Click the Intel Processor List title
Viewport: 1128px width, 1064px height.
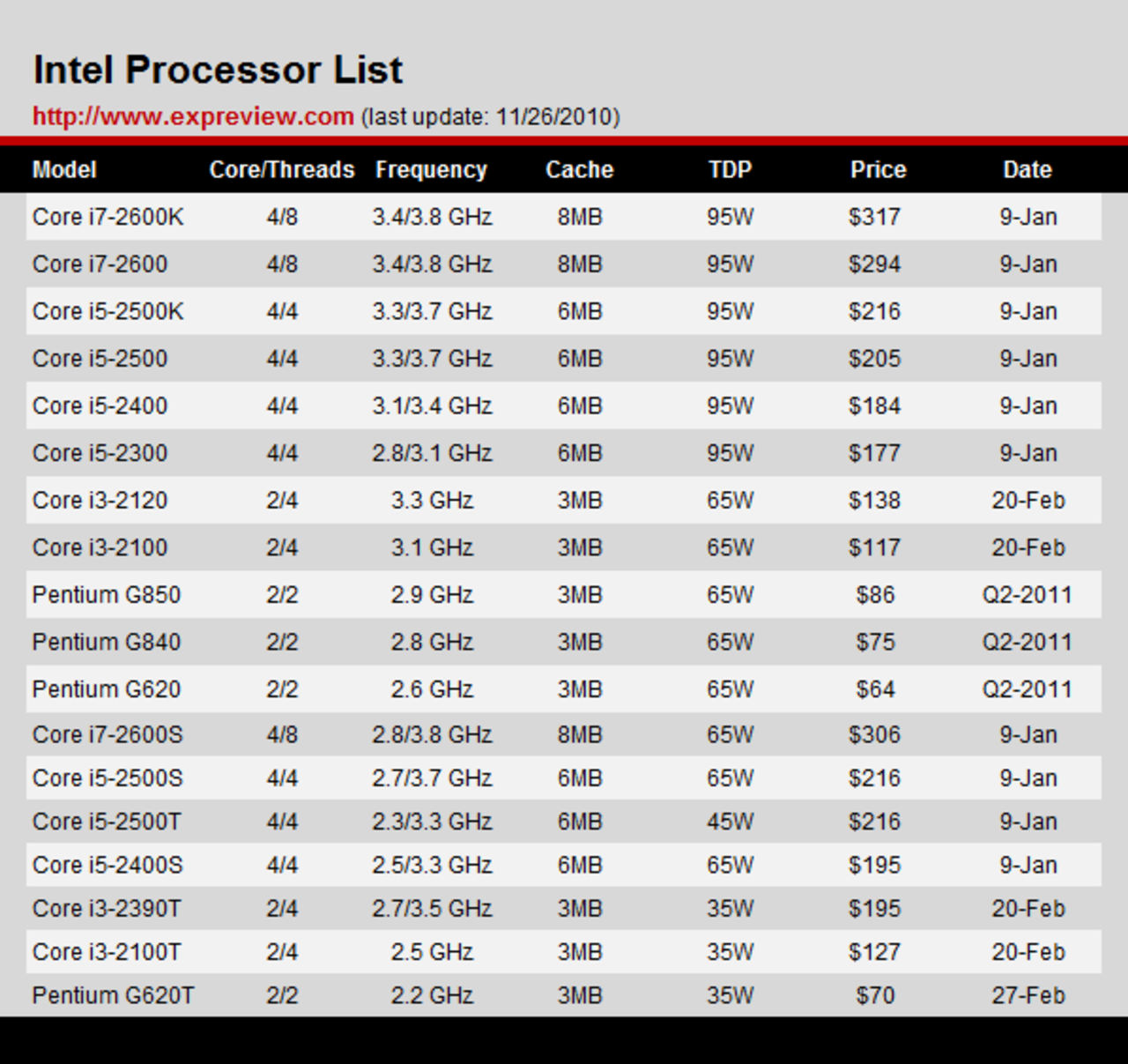click(218, 70)
